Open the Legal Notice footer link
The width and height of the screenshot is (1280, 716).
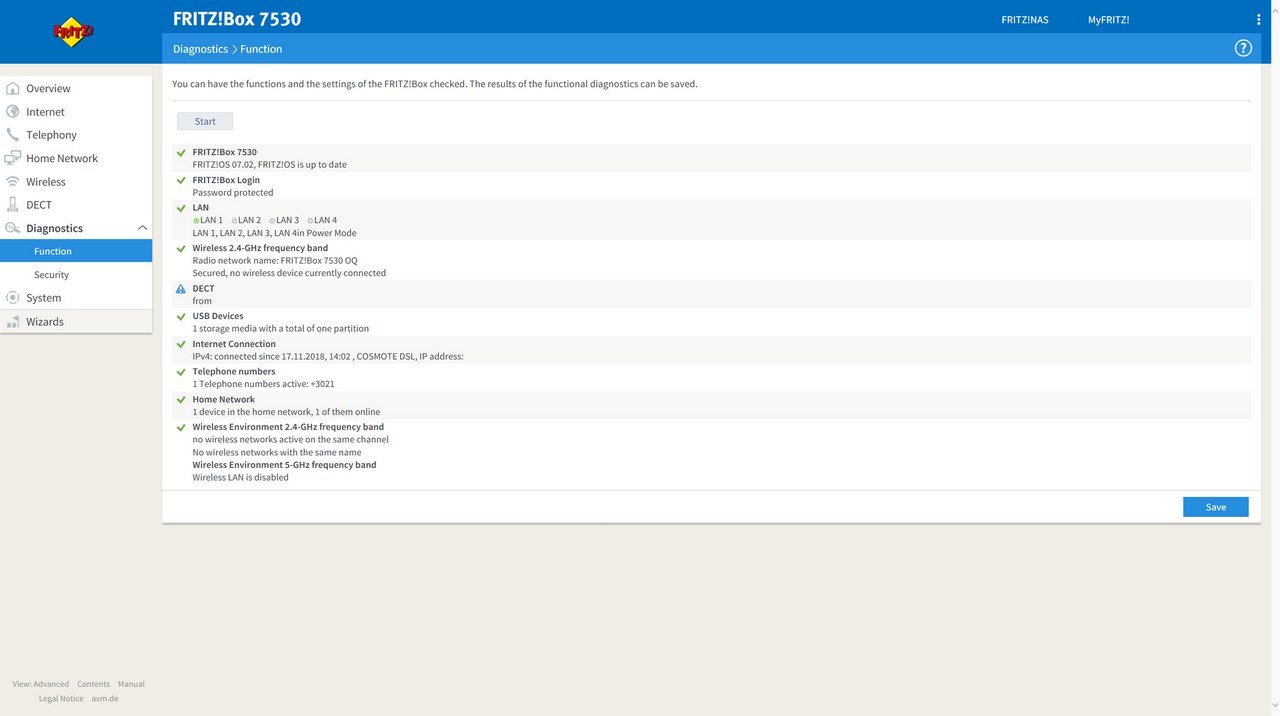61,698
